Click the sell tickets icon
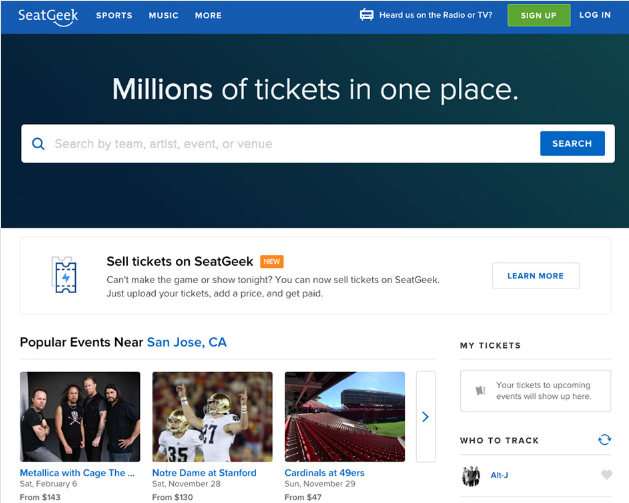629x503 pixels. pos(64,274)
